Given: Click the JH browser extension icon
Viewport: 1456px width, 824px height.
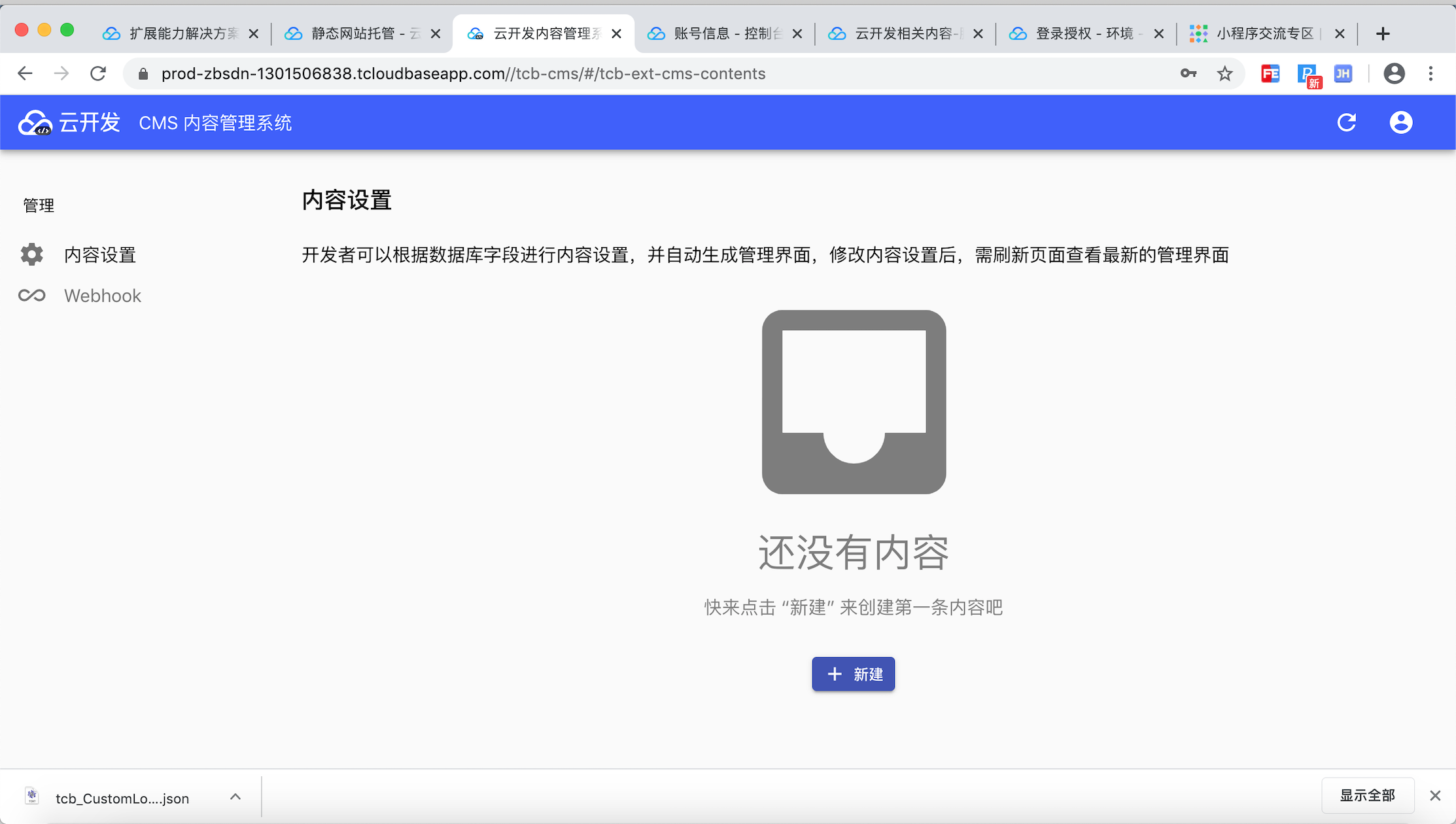Looking at the screenshot, I should (x=1343, y=73).
